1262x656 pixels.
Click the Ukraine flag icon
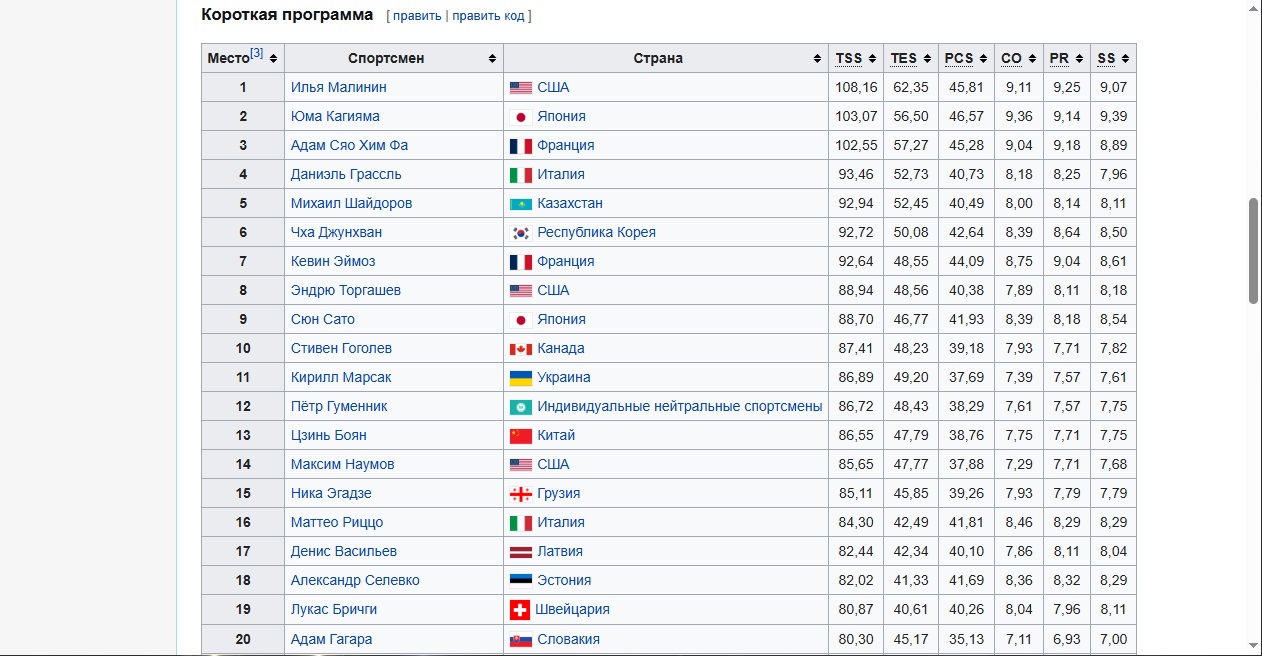520,378
